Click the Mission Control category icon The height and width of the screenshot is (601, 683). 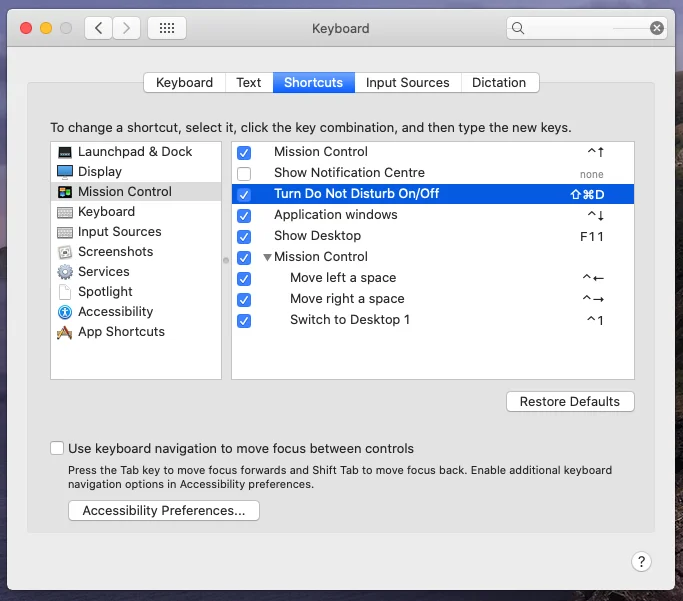tap(65, 192)
